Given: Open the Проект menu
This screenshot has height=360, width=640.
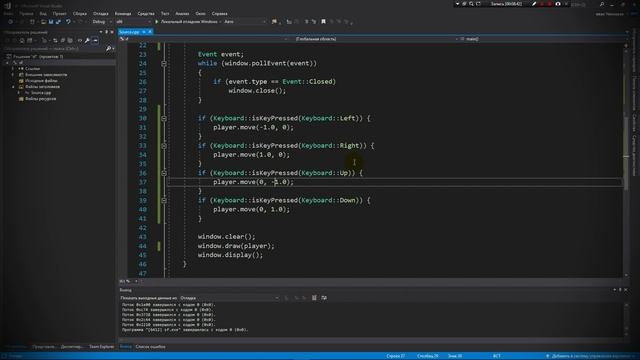Looking at the screenshot, I should 59,13.
